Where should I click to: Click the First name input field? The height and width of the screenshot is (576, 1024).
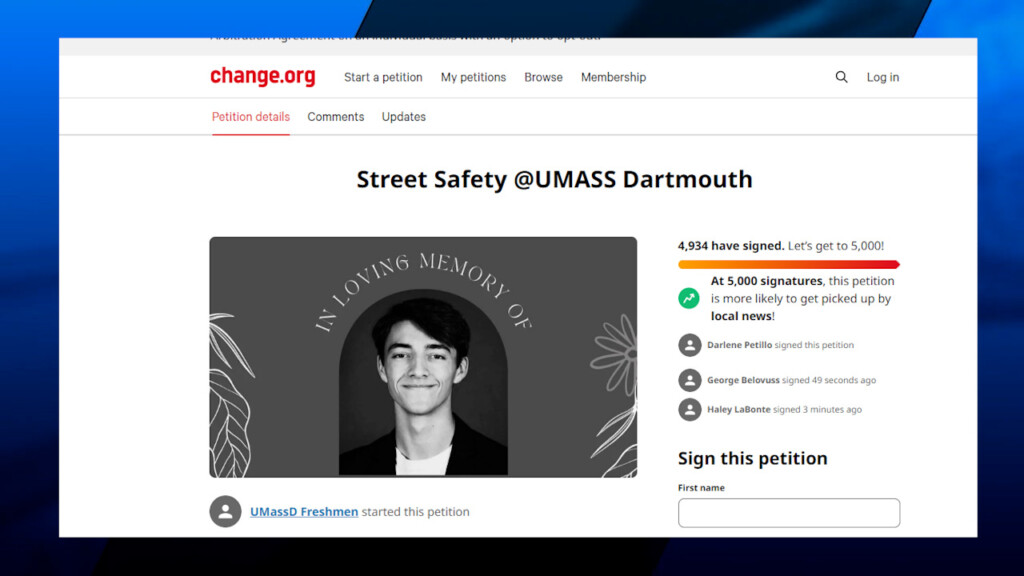tap(788, 513)
